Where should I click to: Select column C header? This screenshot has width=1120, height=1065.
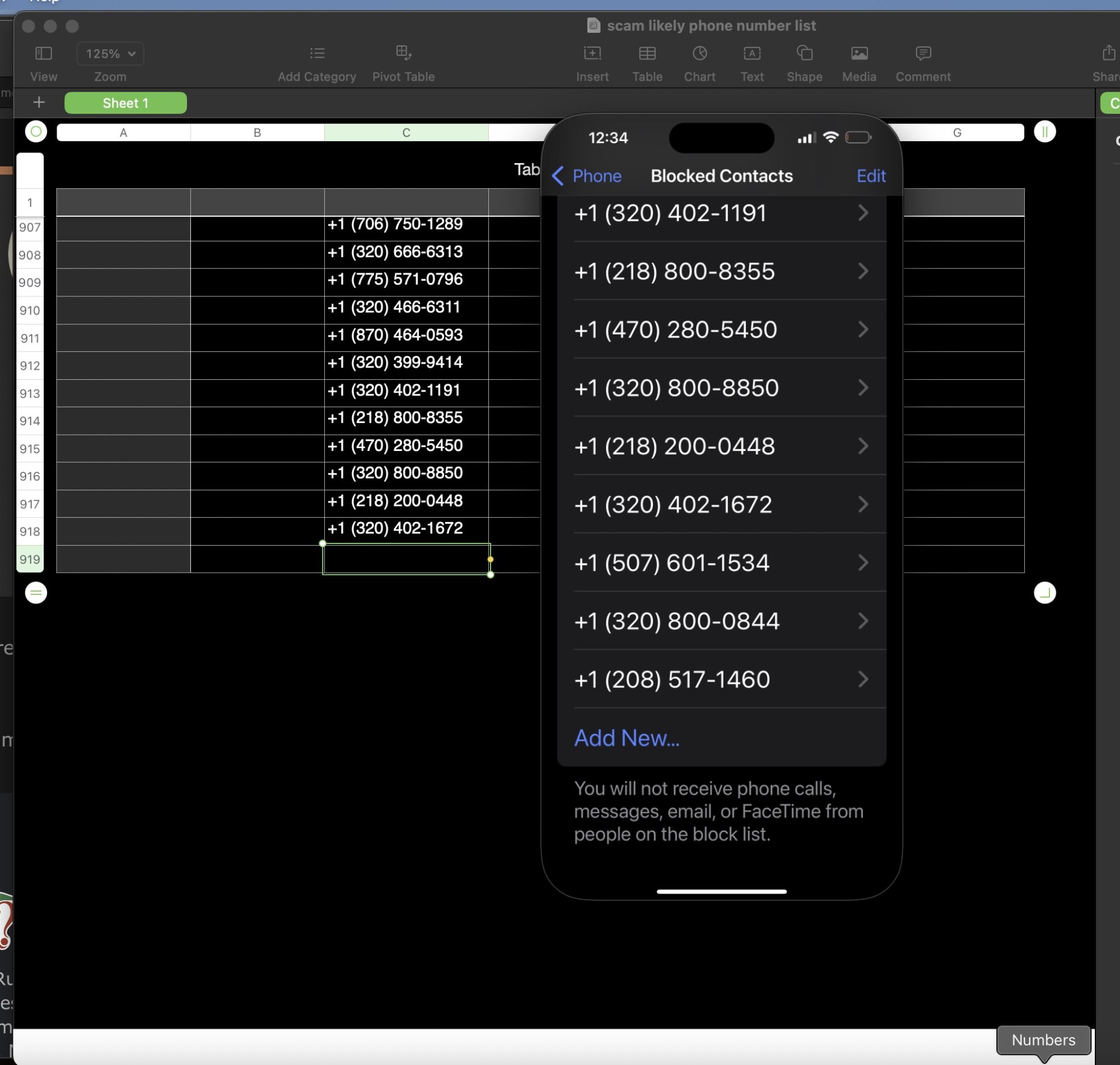click(x=405, y=132)
